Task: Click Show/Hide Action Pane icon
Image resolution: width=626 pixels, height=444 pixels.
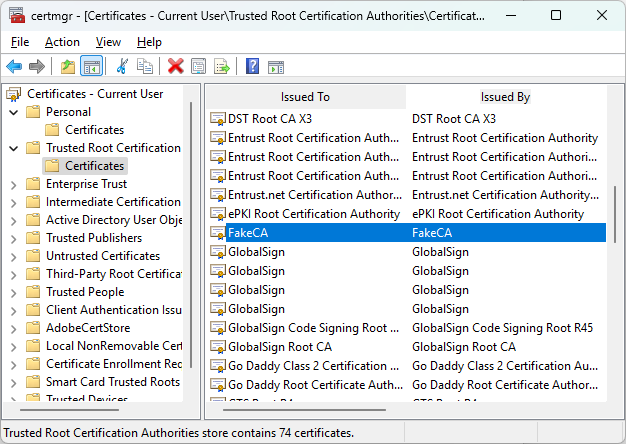Action: click(x=276, y=67)
